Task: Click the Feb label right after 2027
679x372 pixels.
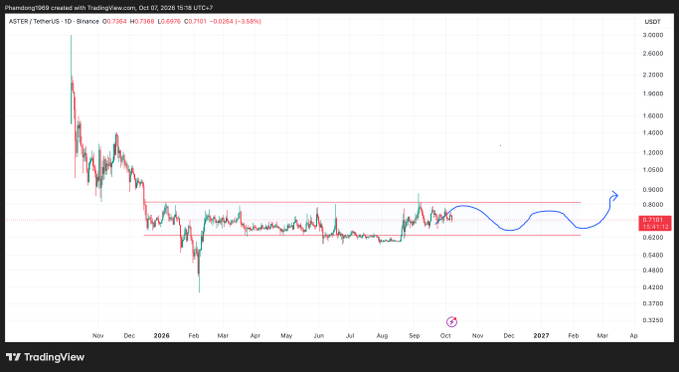Action: [x=573, y=336]
